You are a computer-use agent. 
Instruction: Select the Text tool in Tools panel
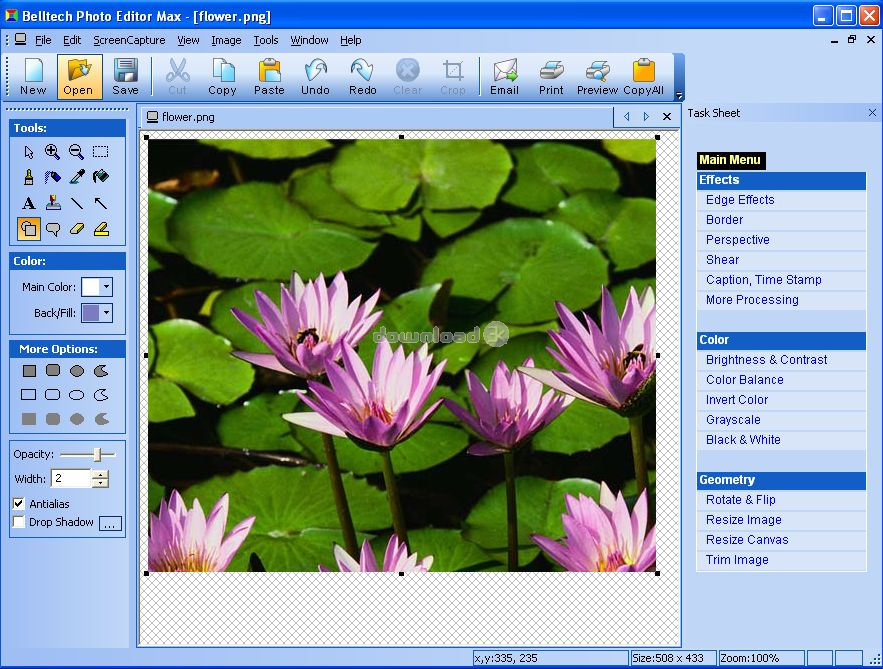click(x=28, y=203)
